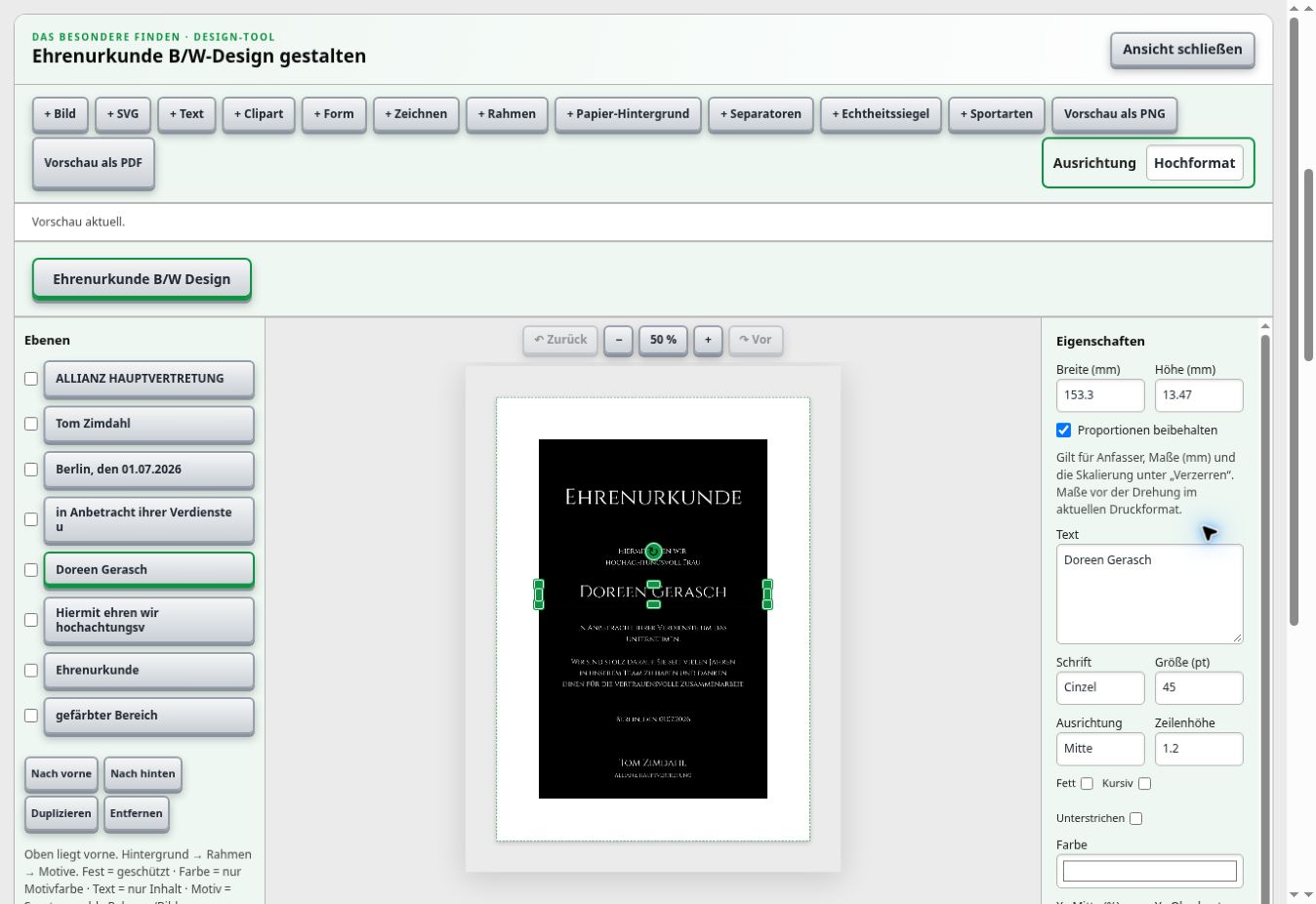Zoom in with the plus button
The image size is (1316, 904).
tap(708, 340)
